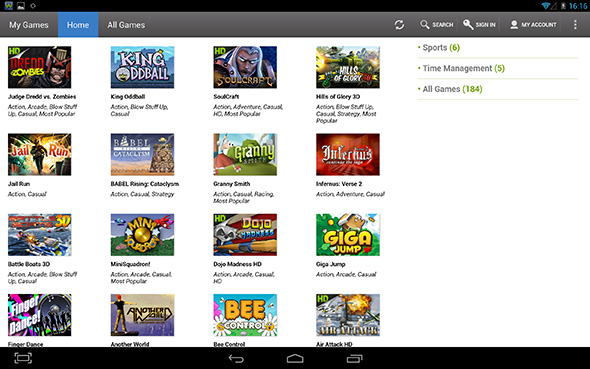Tap the refresh icon in the toolbar

pyautogui.click(x=399, y=25)
